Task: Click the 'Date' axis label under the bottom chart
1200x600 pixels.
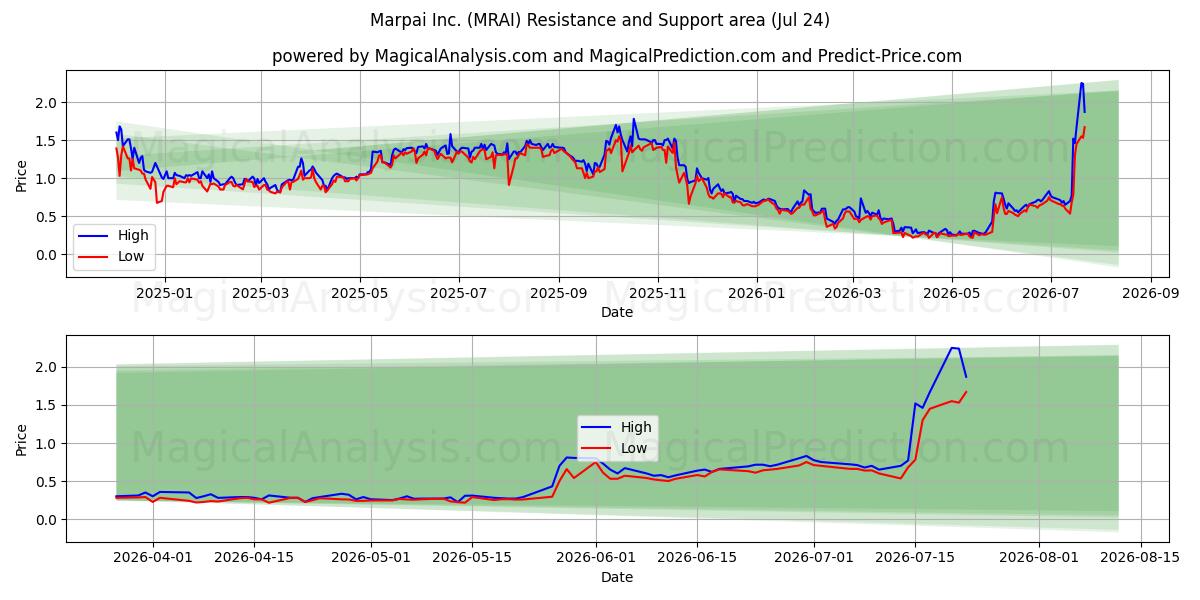Action: [617, 577]
